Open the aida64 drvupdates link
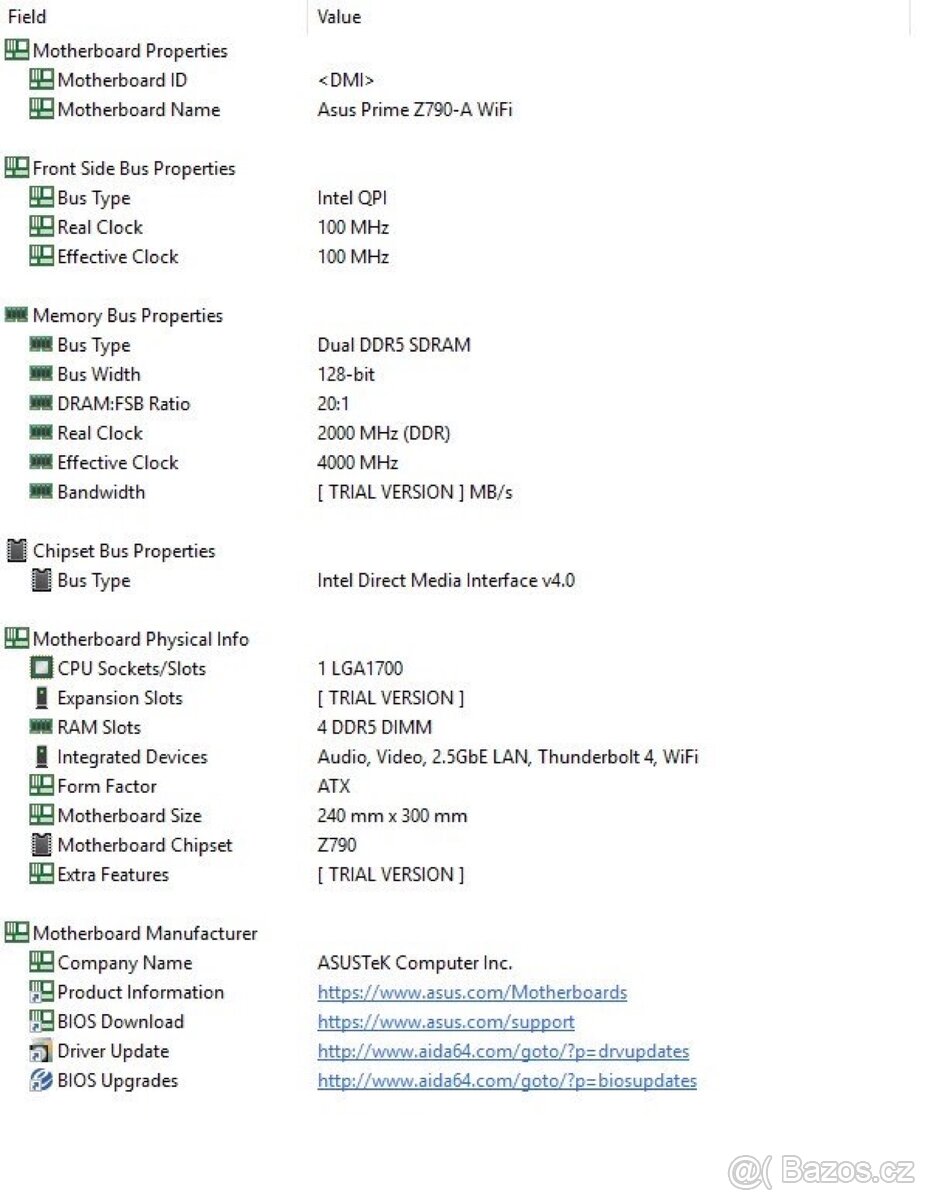 click(x=503, y=1051)
